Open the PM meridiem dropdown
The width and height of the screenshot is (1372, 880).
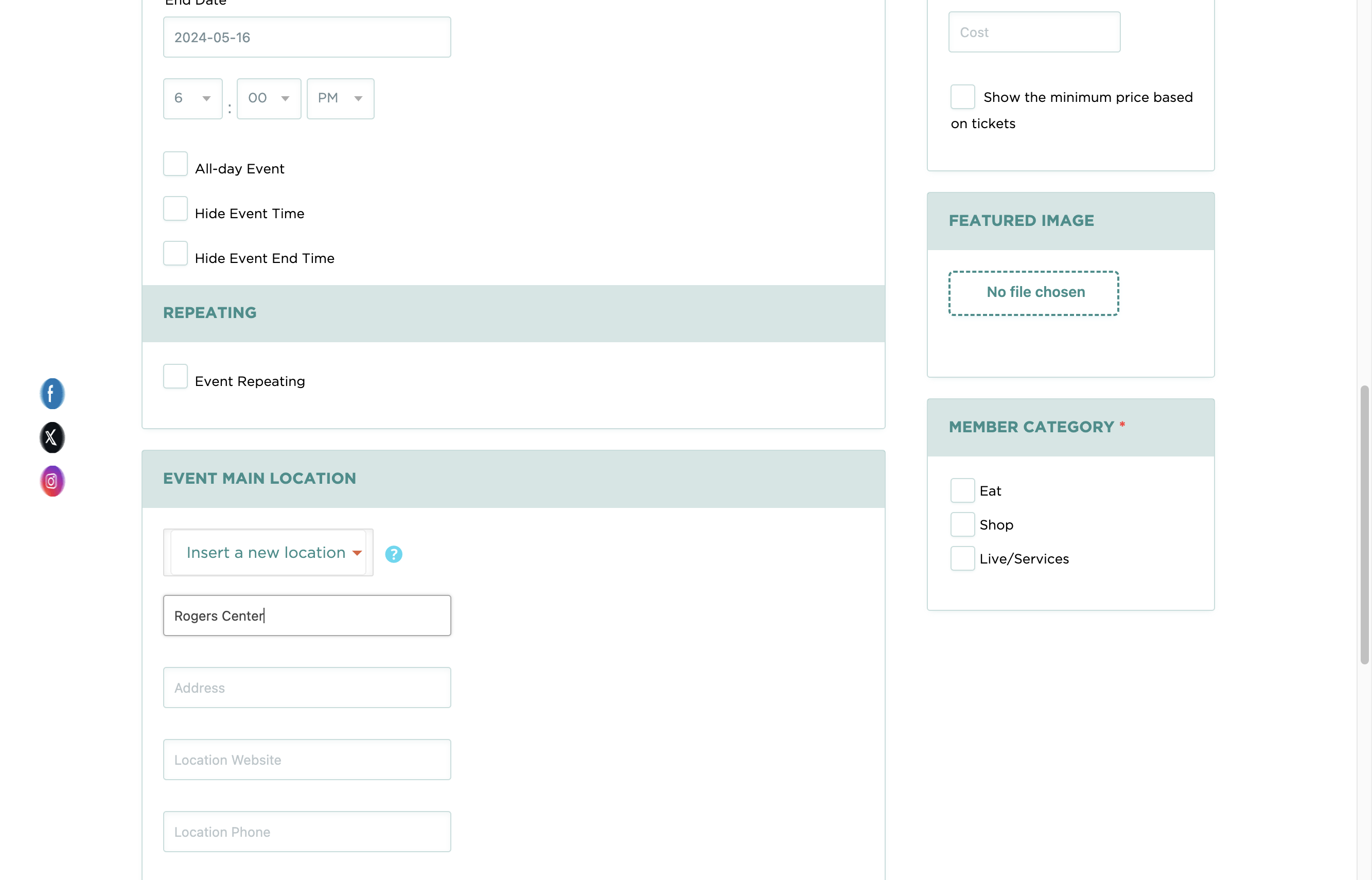pos(341,99)
